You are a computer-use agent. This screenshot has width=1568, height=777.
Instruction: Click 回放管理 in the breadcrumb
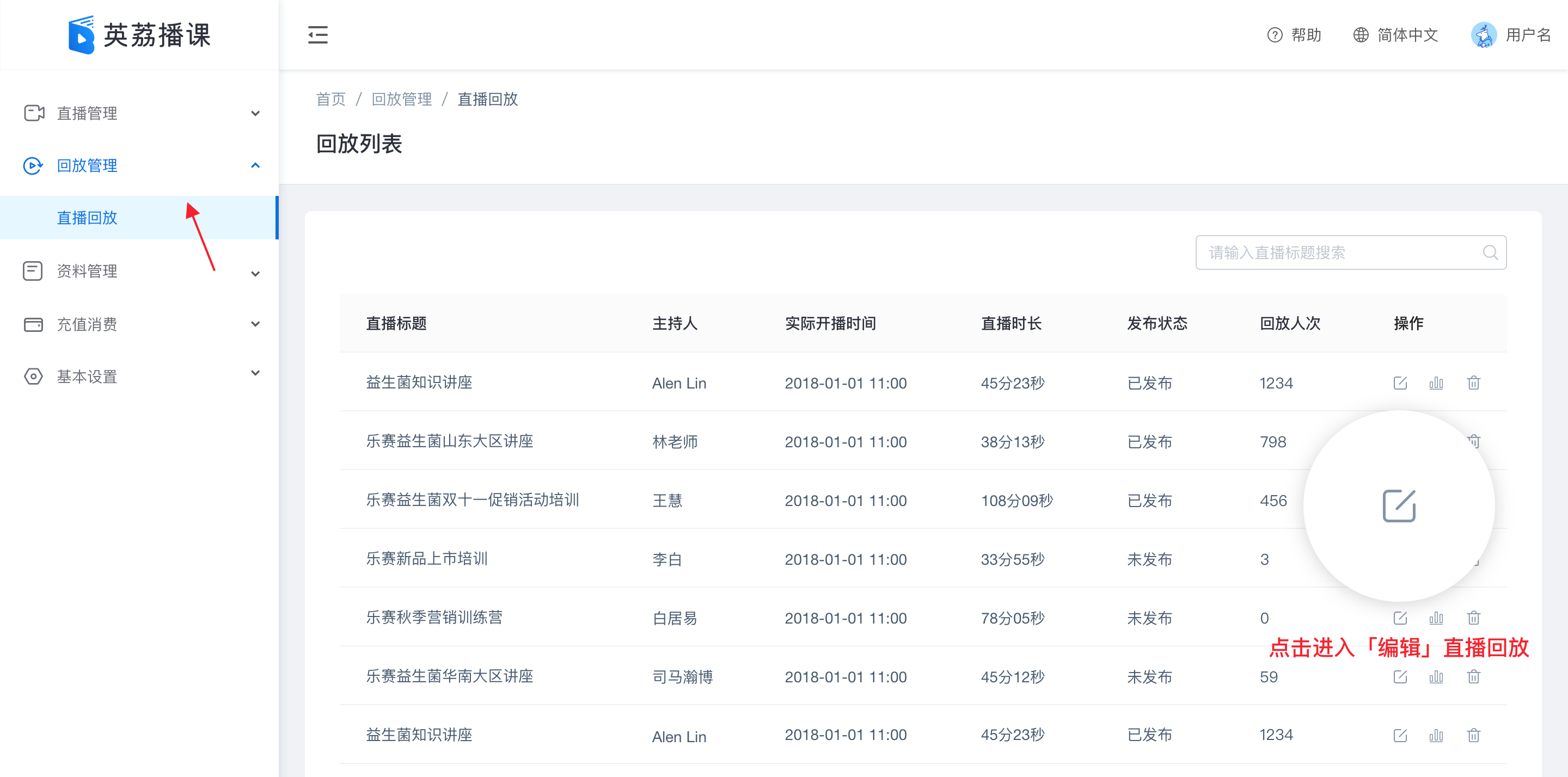coord(402,99)
